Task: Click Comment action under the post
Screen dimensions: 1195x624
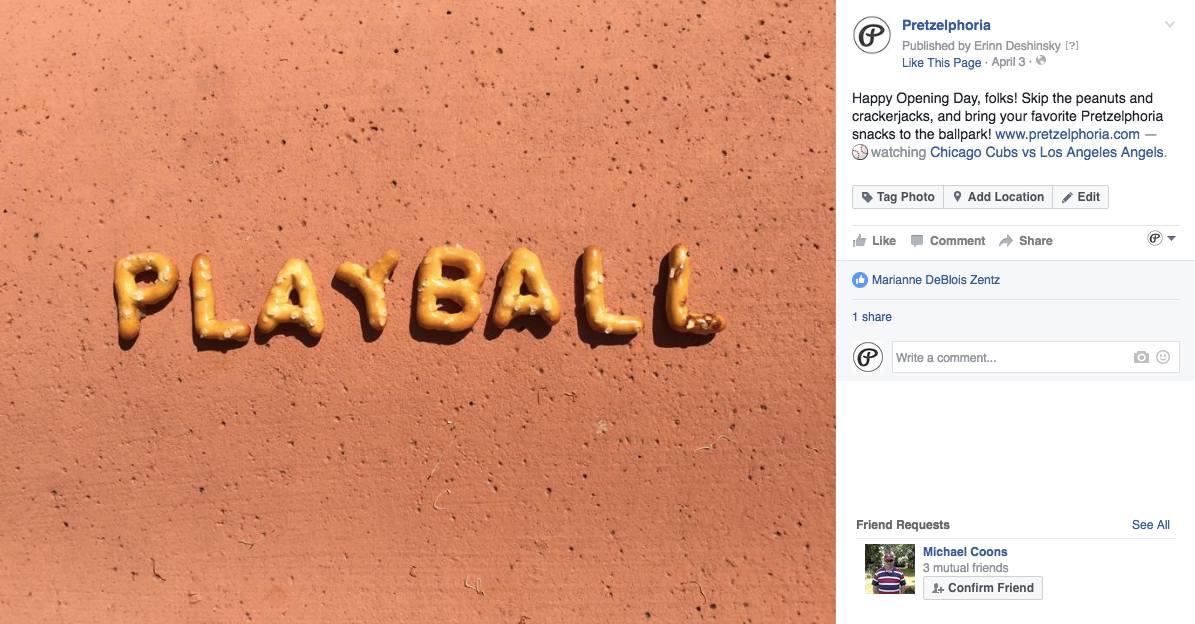Action: pyautogui.click(x=948, y=241)
